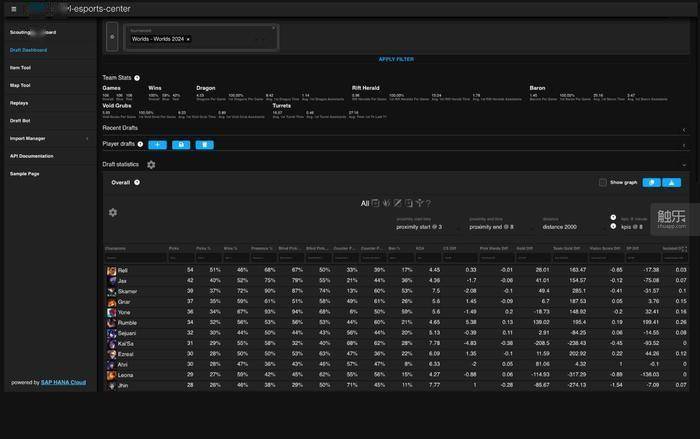The width and height of the screenshot is (700, 439).
Task: Click the gear icon beside the role filter
Action: pos(113,212)
